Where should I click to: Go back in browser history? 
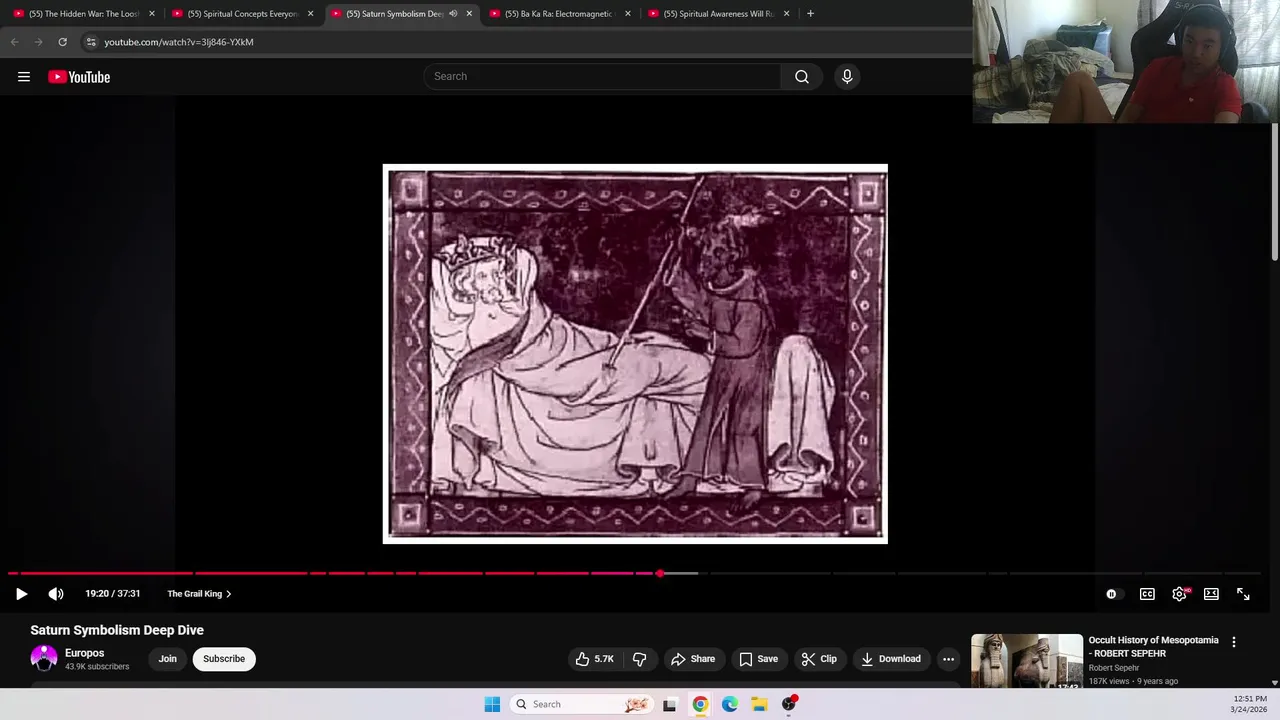14,42
